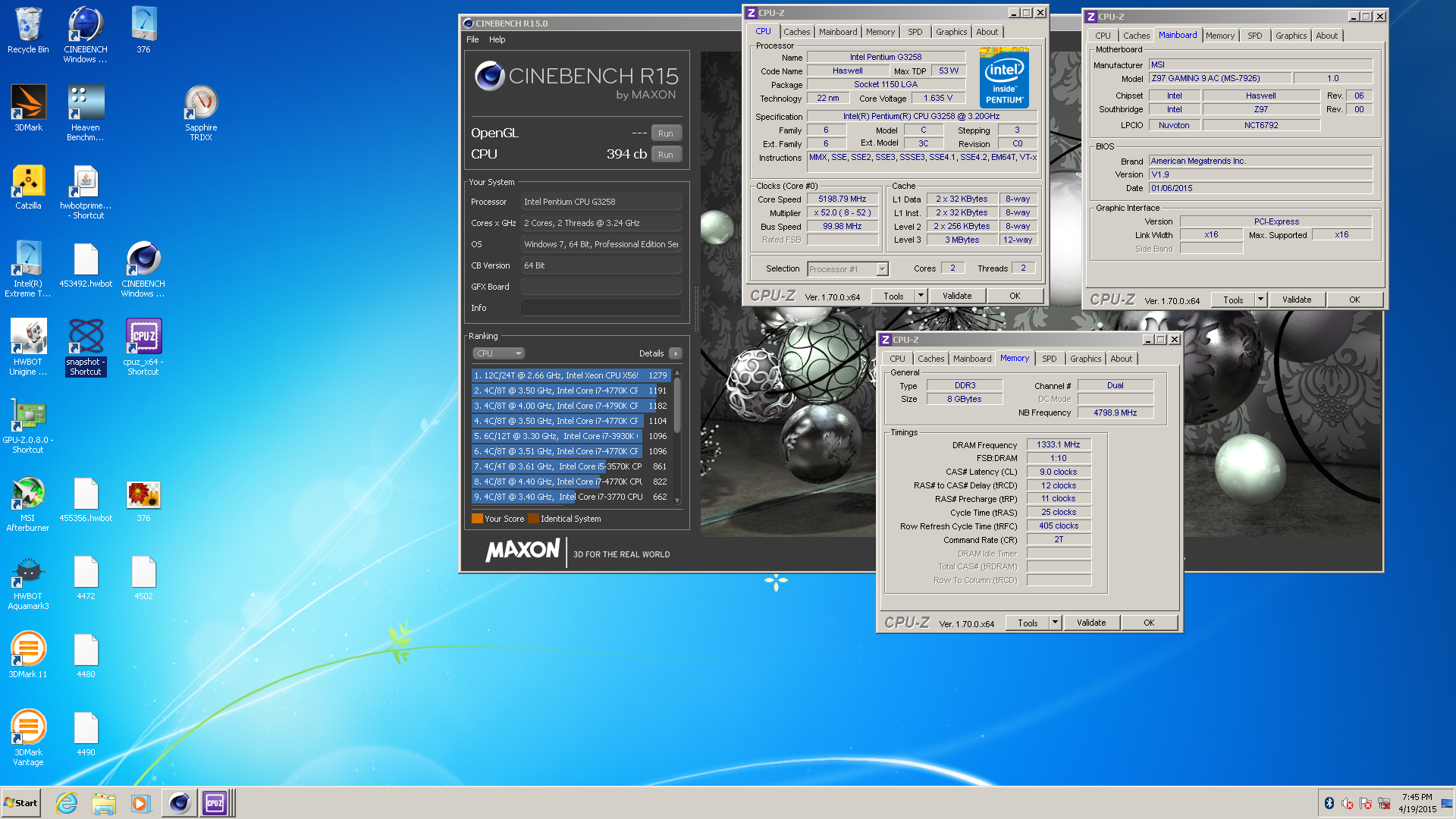
Task: Click Tools button in the CPU tab window
Action: click(893, 296)
